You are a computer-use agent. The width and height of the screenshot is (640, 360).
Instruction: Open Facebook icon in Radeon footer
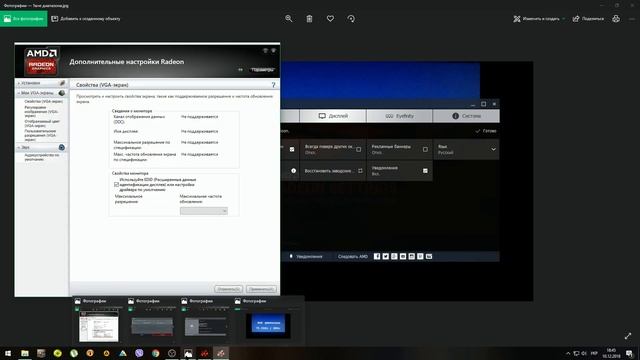point(377,256)
